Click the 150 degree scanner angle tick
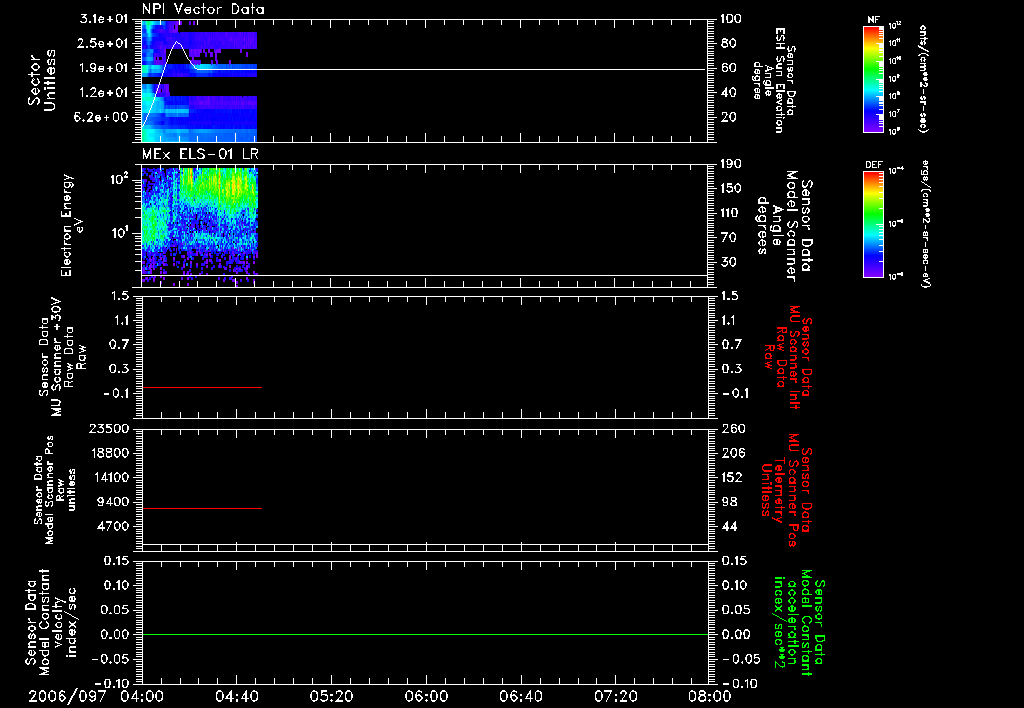This screenshot has height=708, width=1024. click(x=731, y=189)
